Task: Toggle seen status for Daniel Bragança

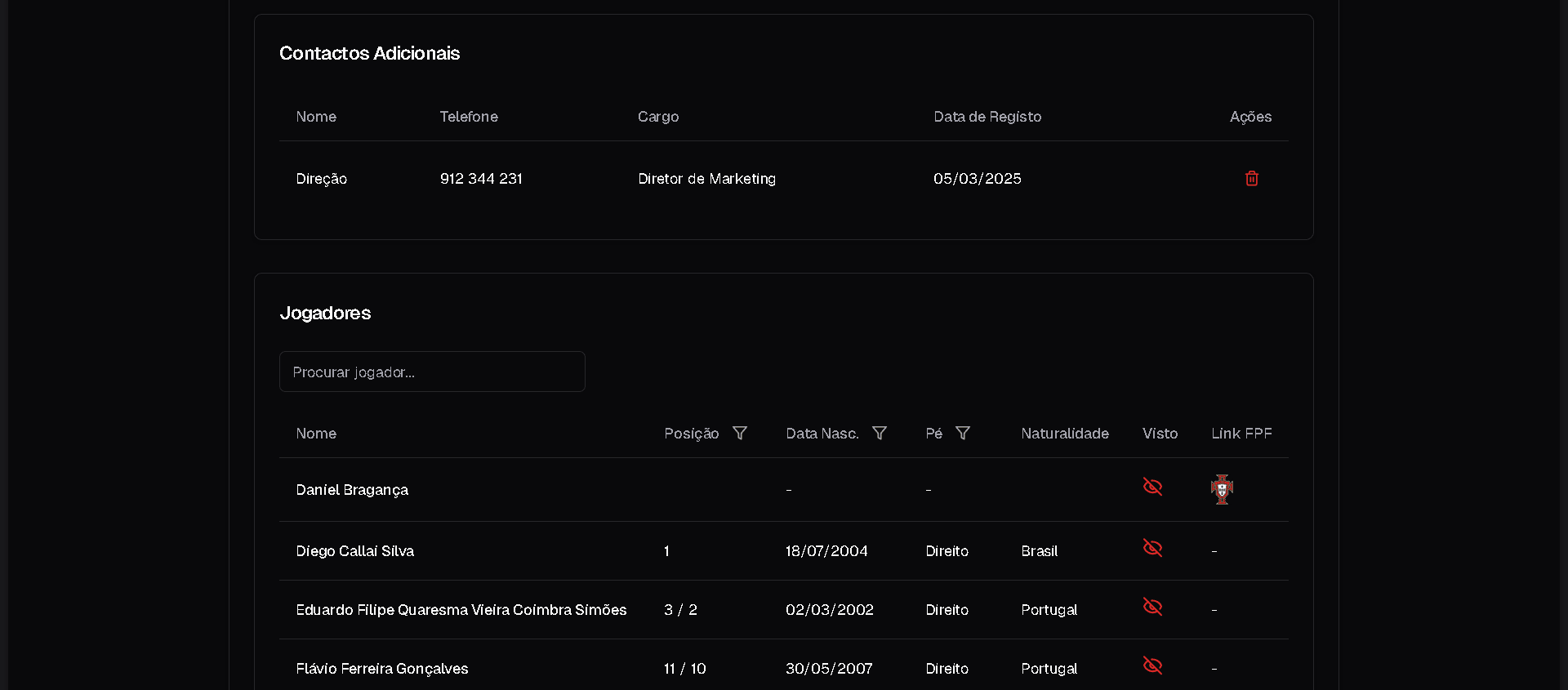Action: pyautogui.click(x=1152, y=487)
